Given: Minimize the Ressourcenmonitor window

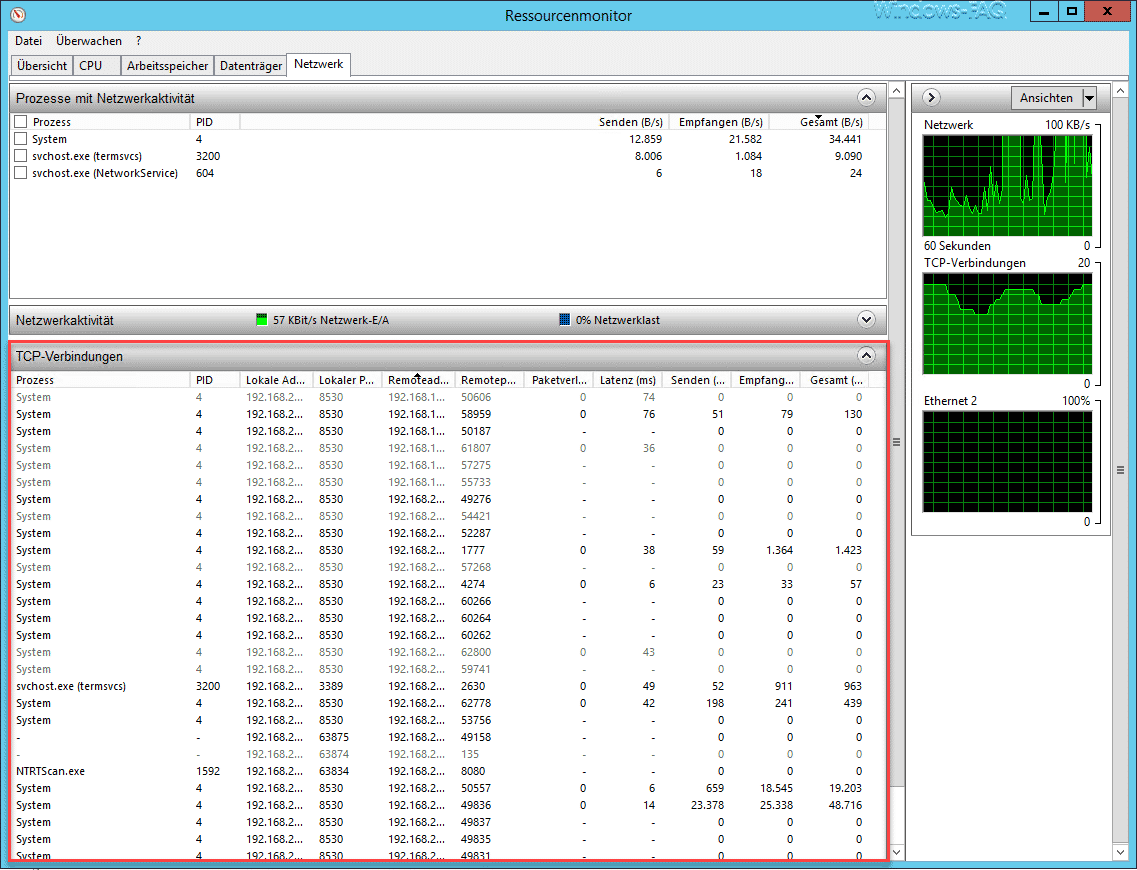Looking at the screenshot, I should pyautogui.click(x=1044, y=12).
